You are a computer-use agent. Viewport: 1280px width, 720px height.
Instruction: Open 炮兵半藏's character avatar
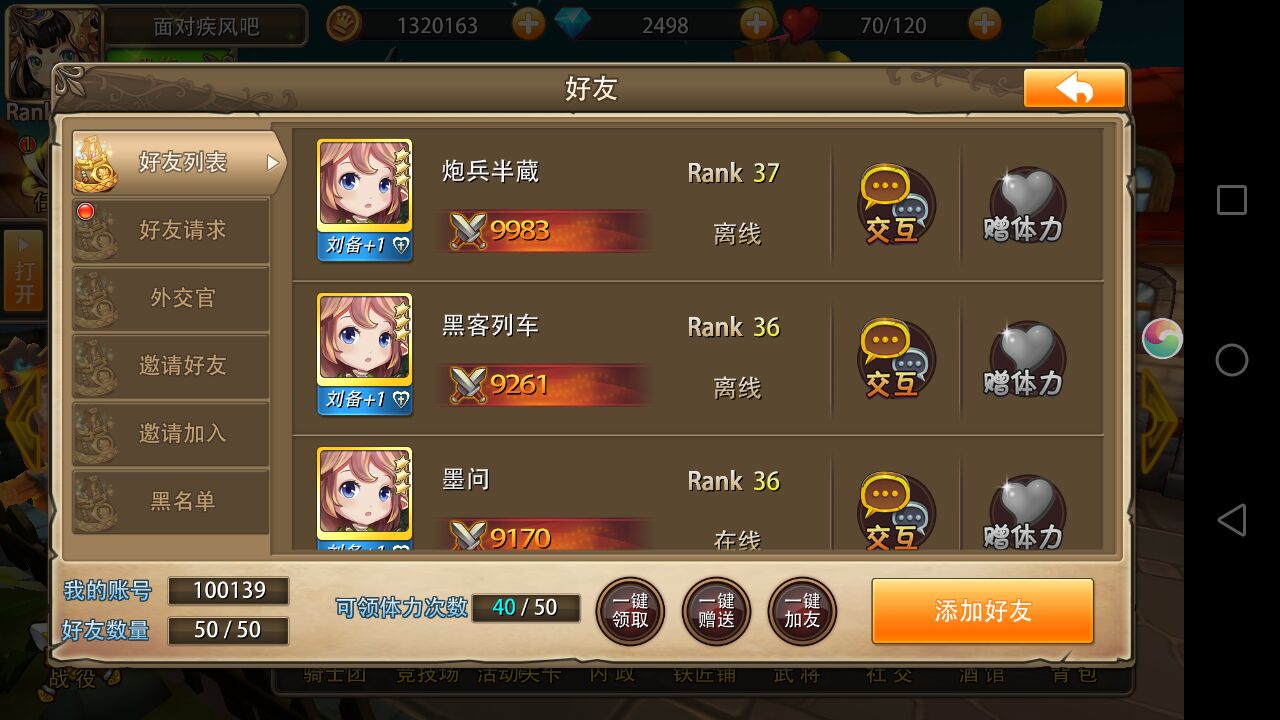click(365, 200)
